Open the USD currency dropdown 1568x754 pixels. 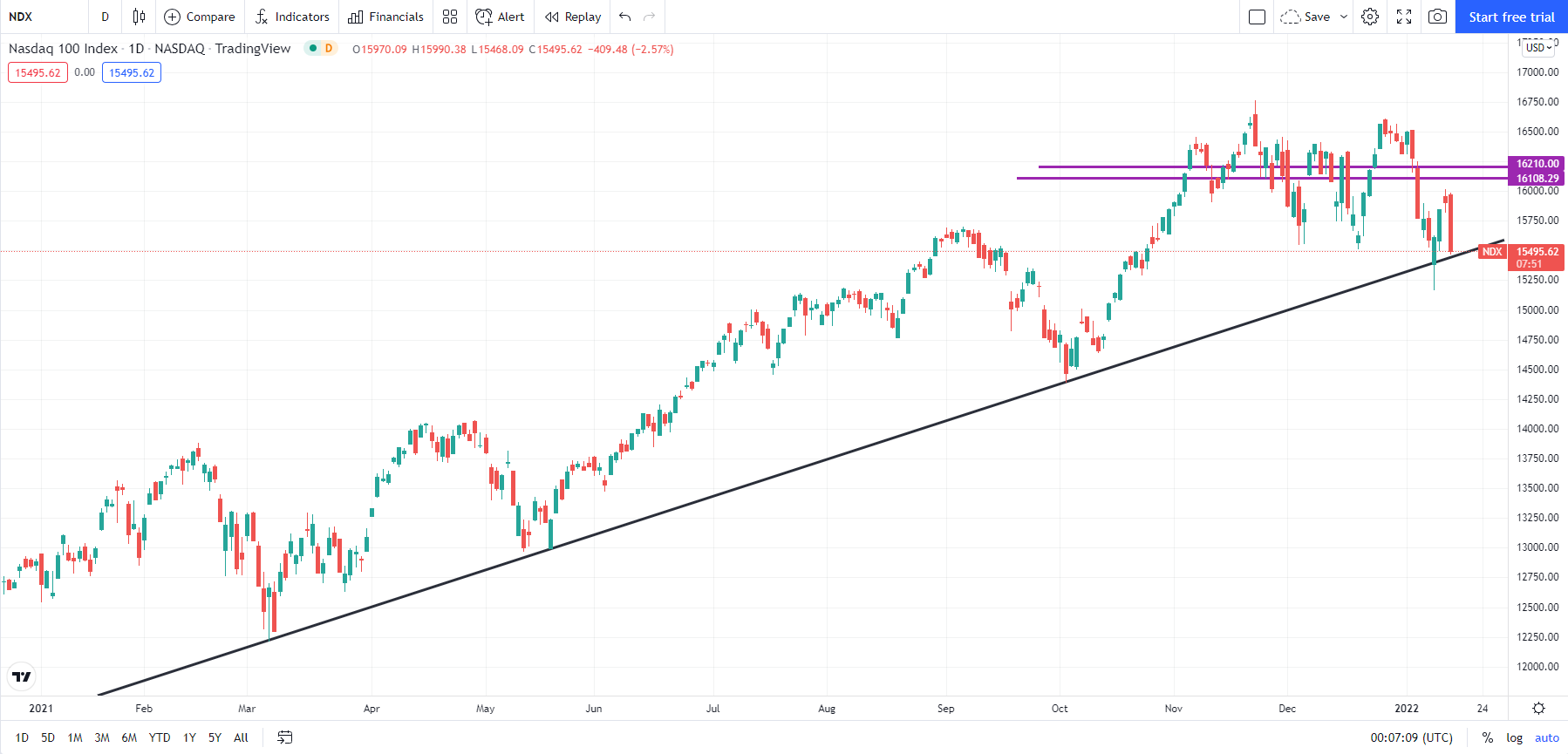tap(1539, 47)
